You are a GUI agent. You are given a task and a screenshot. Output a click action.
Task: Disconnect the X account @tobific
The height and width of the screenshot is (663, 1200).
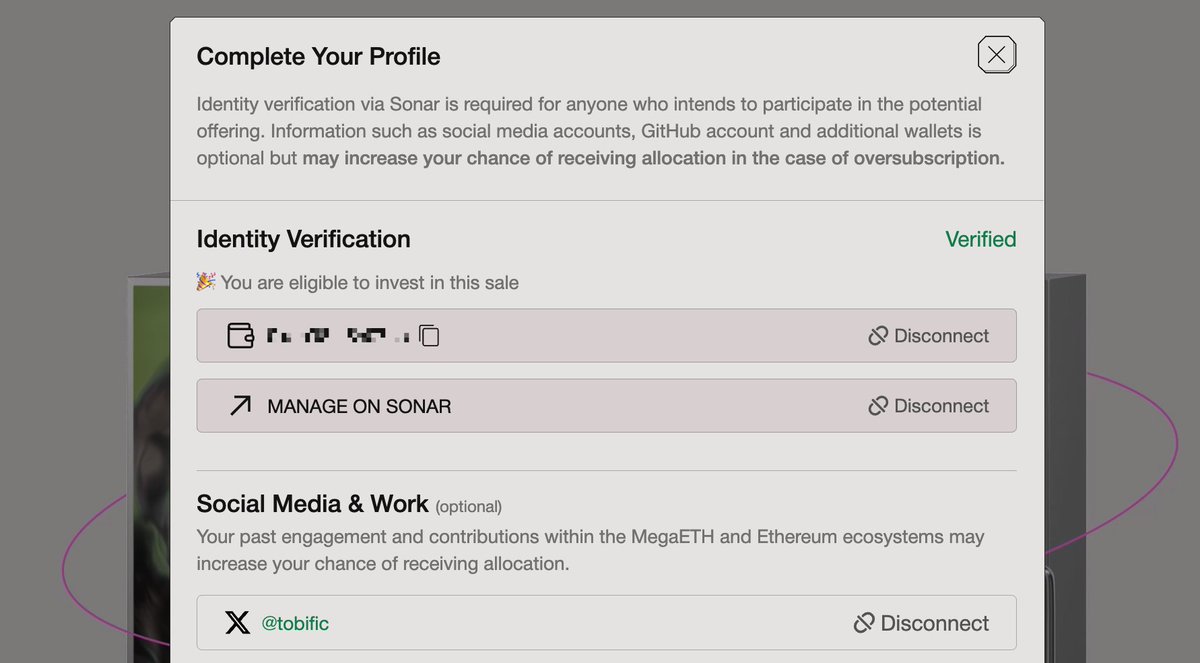point(921,623)
